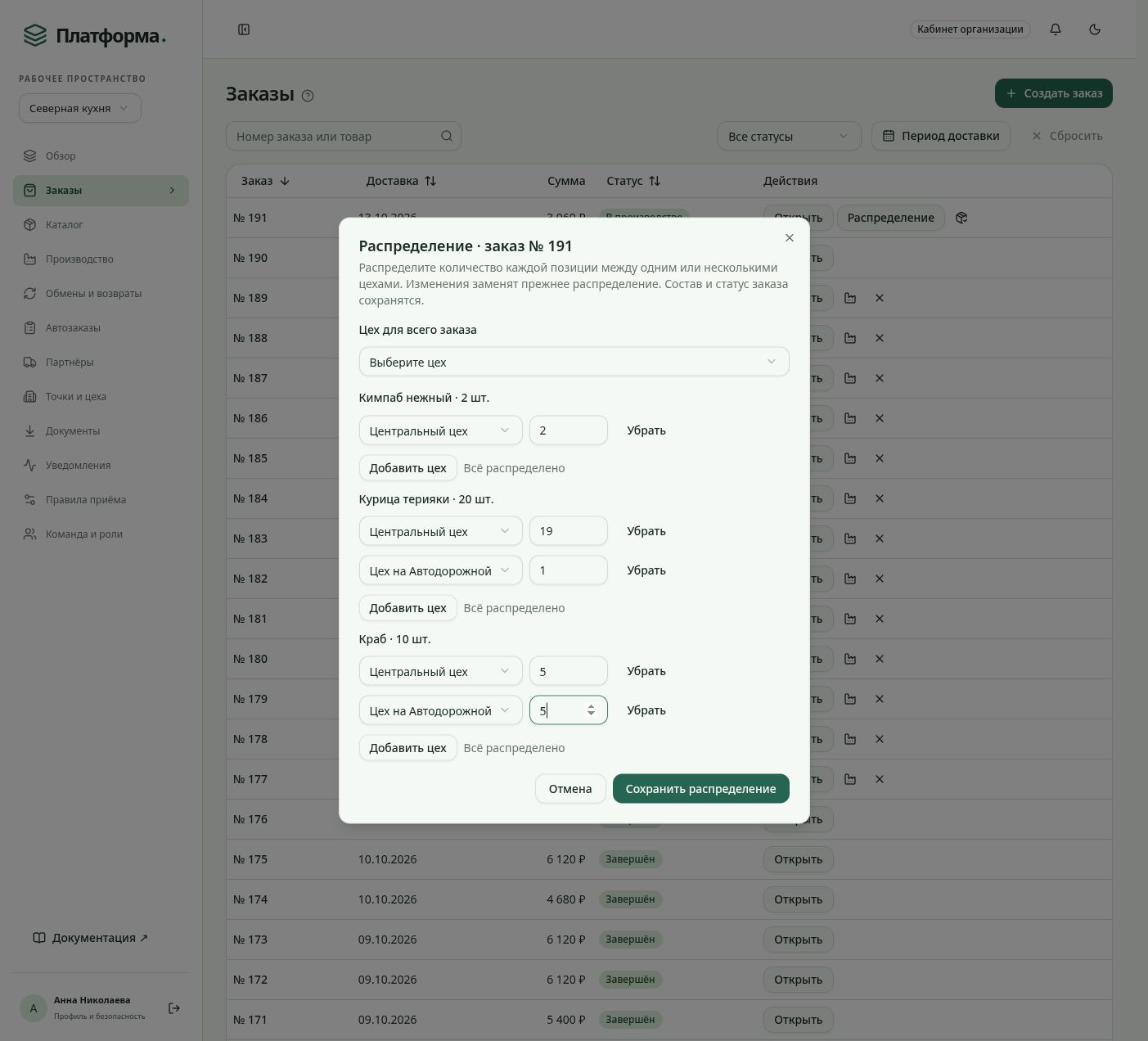Open Центральный цех dropdown under Краб

(440, 671)
